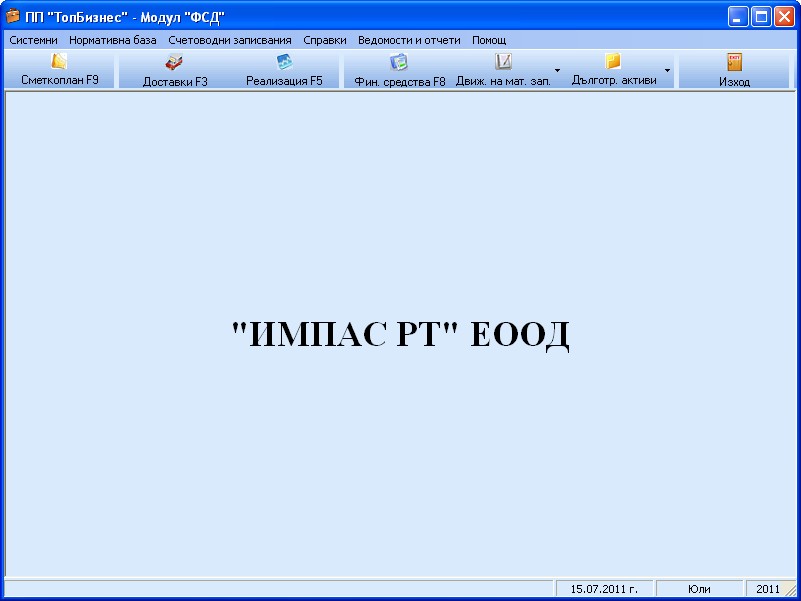
Task: Expand the Дълготр. активи dropdown arrow
Action: tap(667, 71)
